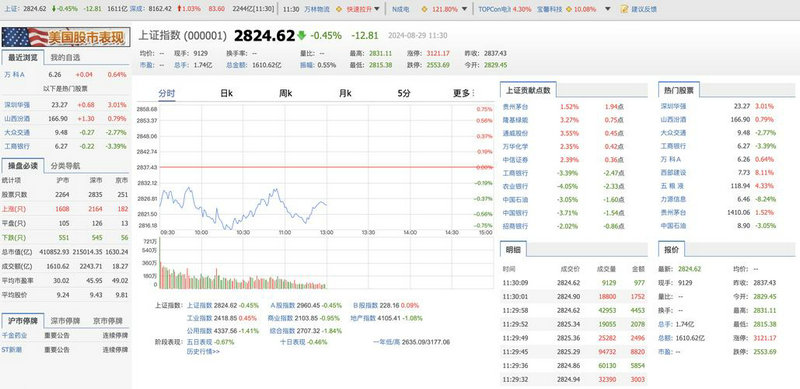
Task: Select the 报价 tab
Action: tap(671, 250)
